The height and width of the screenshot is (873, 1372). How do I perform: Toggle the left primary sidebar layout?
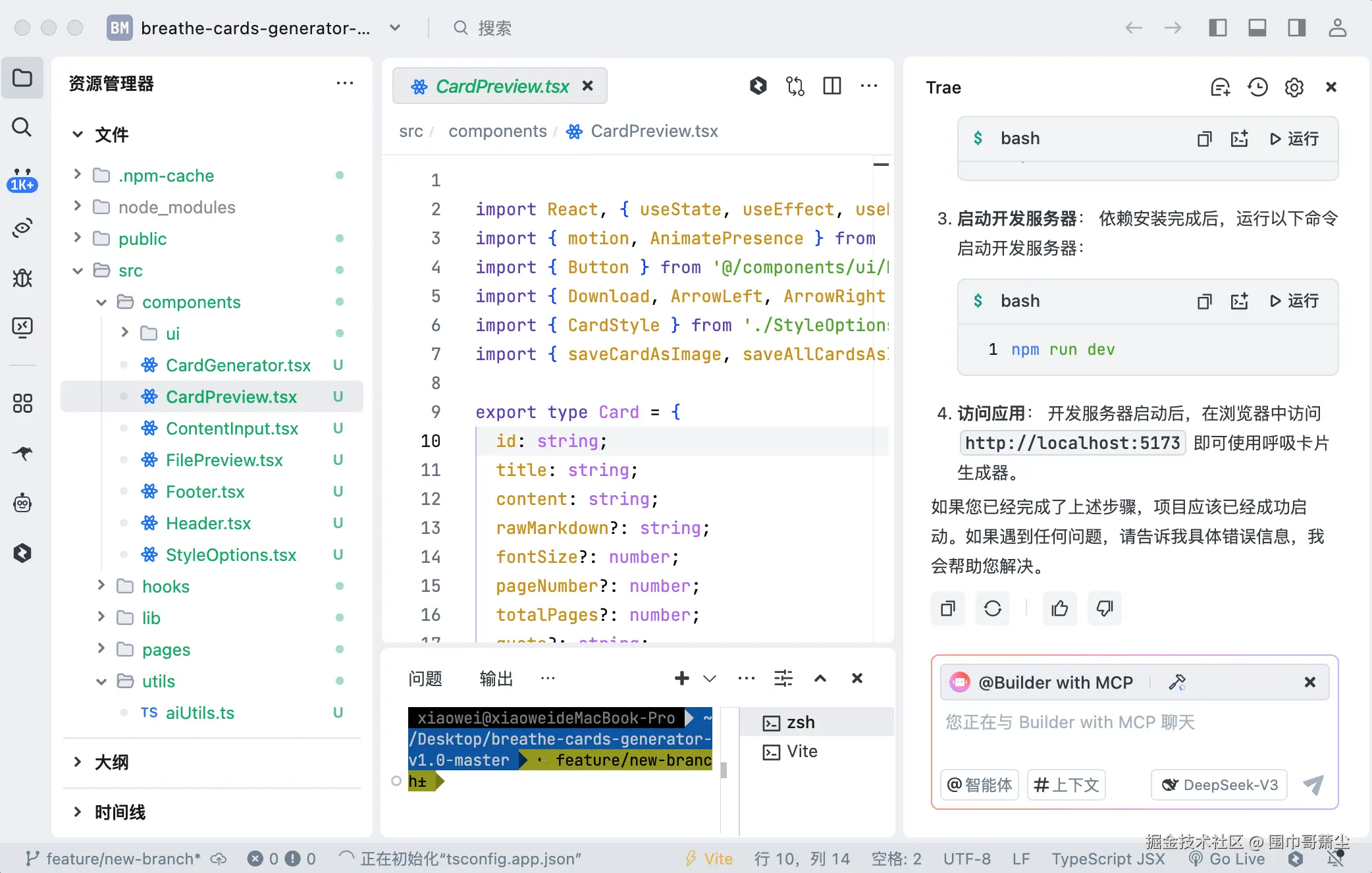[x=1218, y=28]
